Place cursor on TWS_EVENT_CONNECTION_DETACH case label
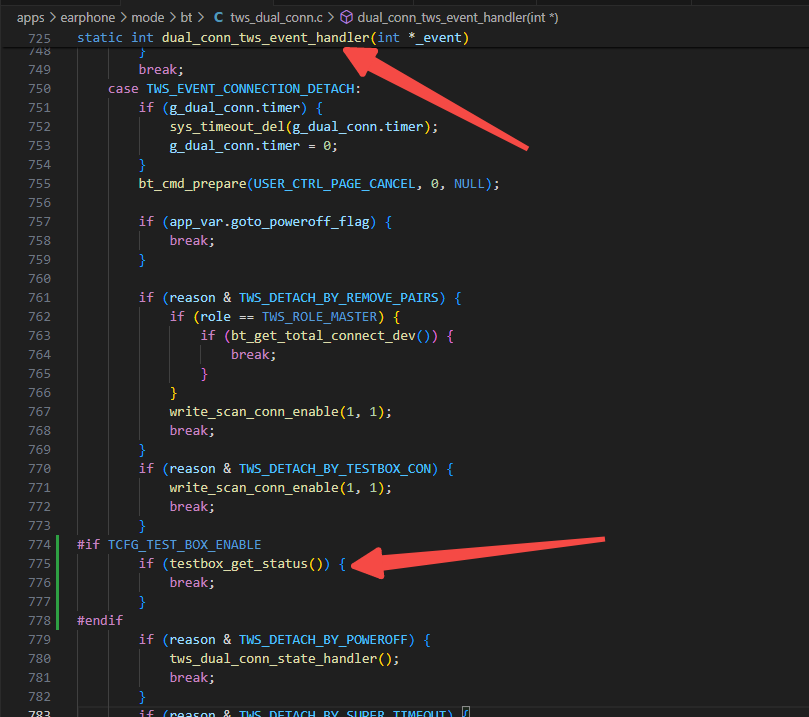Image resolution: width=809 pixels, height=717 pixels. pyautogui.click(x=250, y=89)
